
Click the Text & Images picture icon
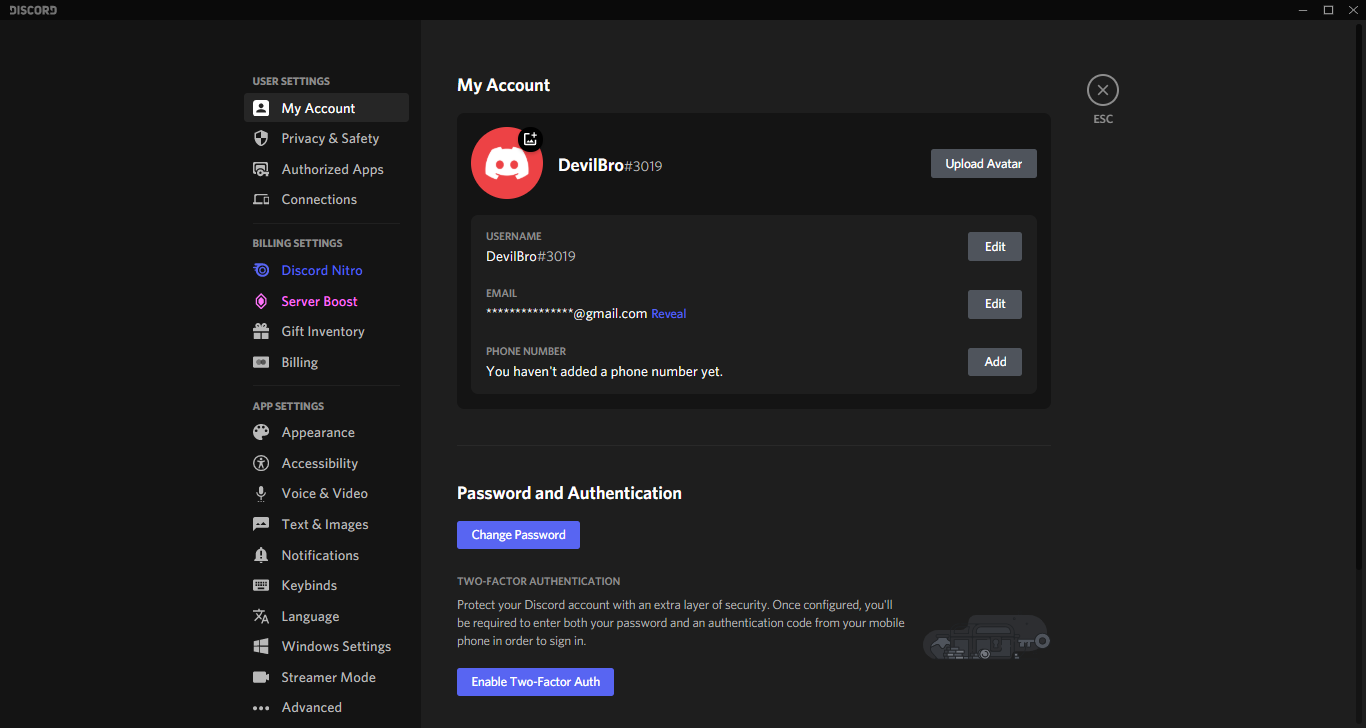261,524
